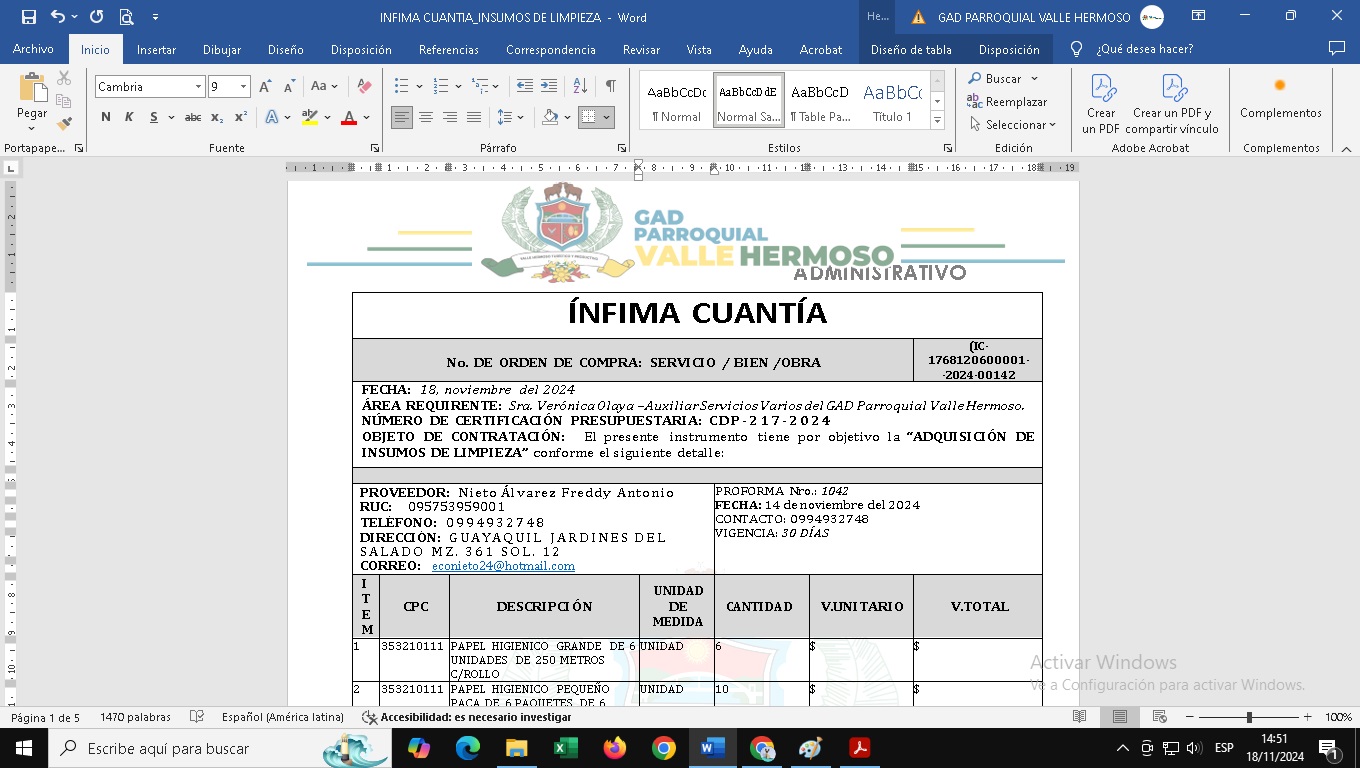The width and height of the screenshot is (1360, 768).
Task: Click the Sort A-Z icon
Action: [x=580, y=86]
